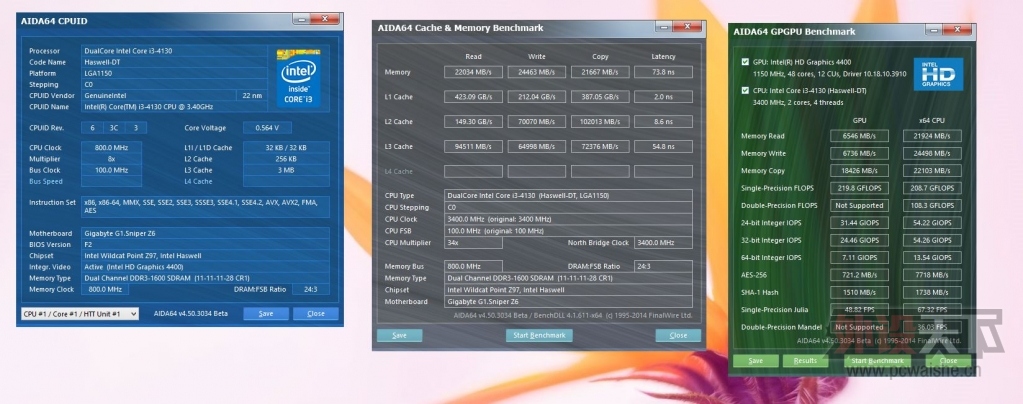Click Results button in GPGPU Benchmark window
1023x404 pixels.
pos(804,360)
